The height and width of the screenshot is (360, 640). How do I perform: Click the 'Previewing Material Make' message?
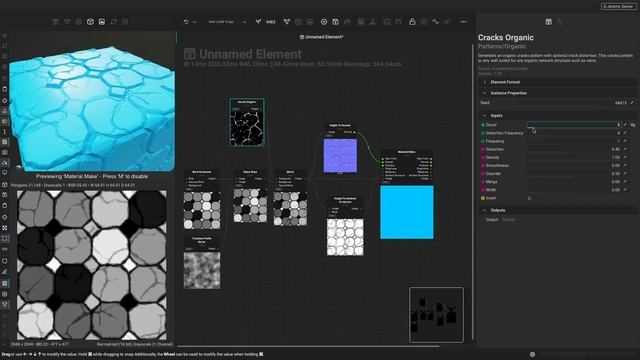tap(92, 176)
